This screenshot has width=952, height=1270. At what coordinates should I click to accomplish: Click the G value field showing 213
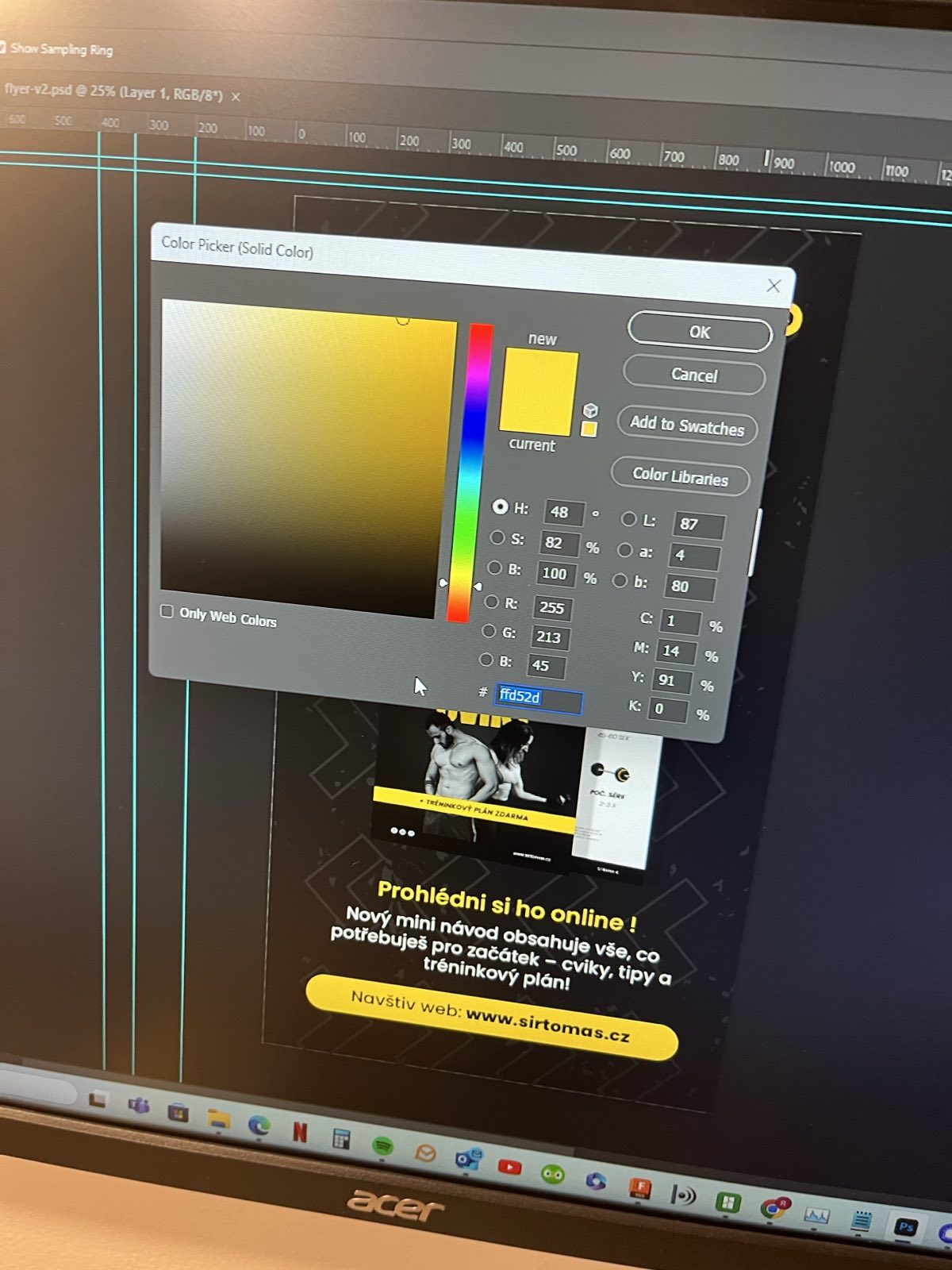pos(550,637)
